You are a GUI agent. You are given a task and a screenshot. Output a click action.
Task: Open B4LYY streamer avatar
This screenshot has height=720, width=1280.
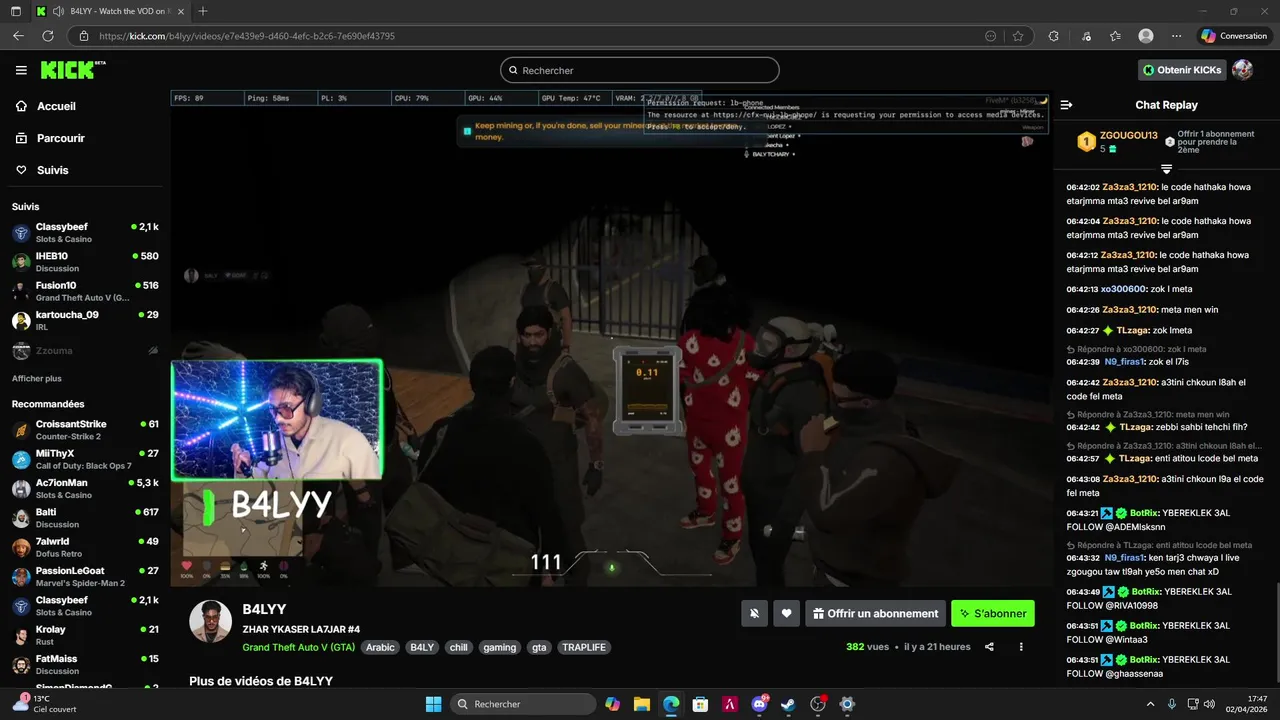pyautogui.click(x=211, y=622)
